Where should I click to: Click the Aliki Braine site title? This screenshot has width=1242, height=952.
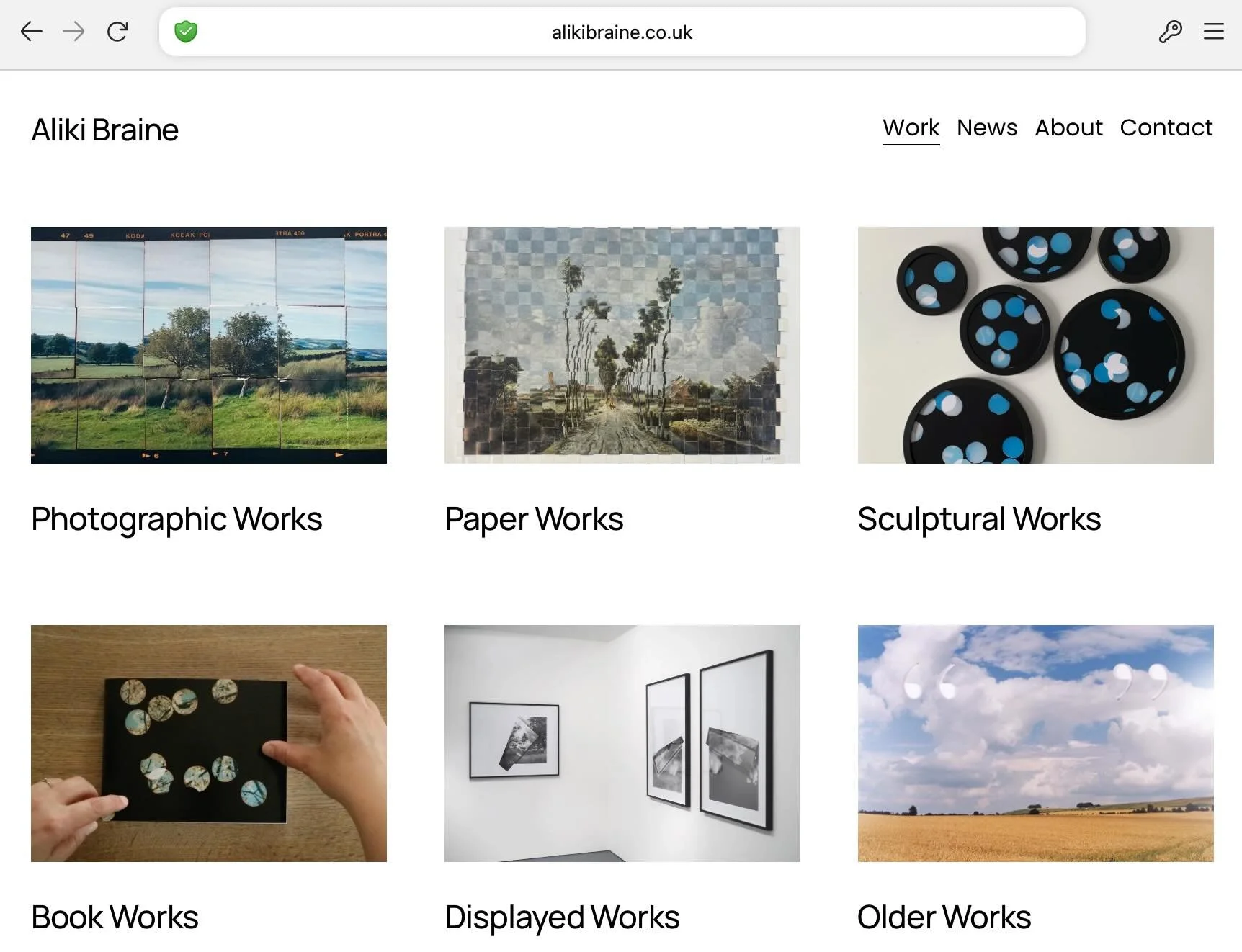point(105,130)
